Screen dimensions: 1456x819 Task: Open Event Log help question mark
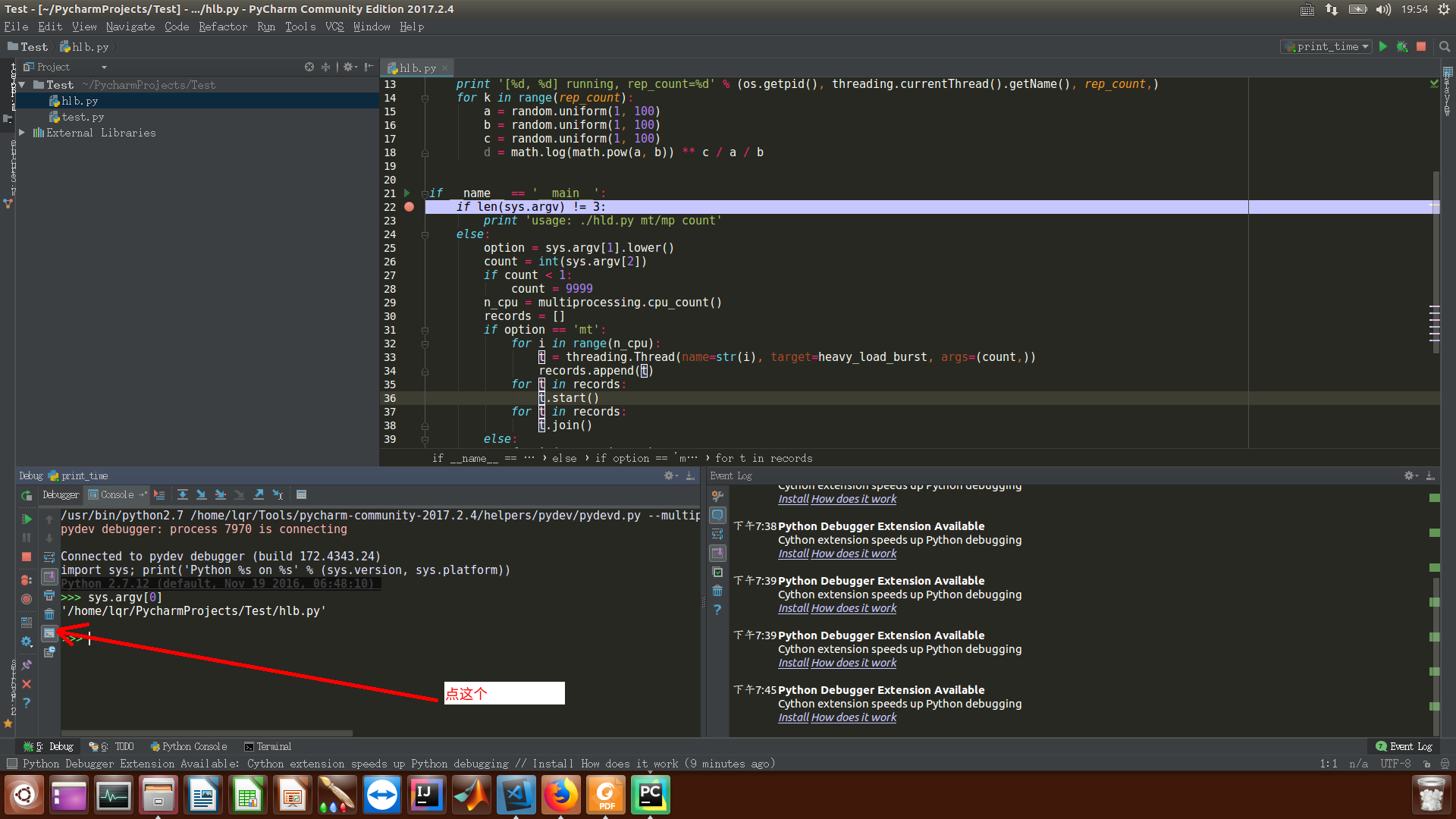coord(717,610)
